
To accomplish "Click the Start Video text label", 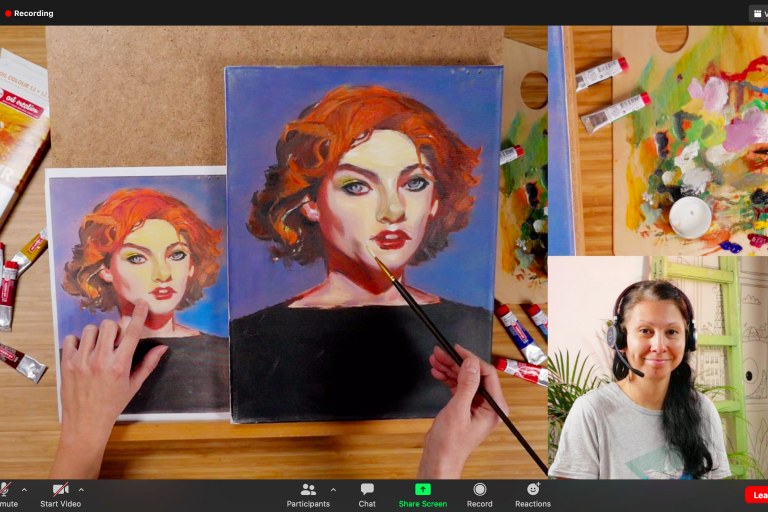I will 60,504.
